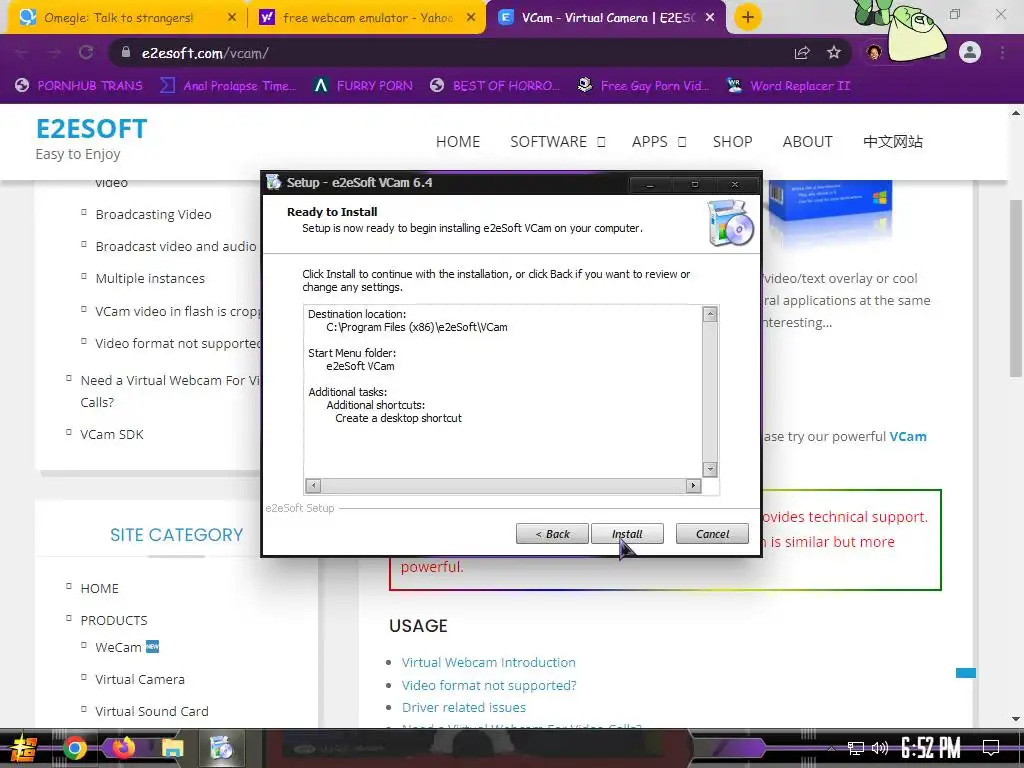Screen dimensions: 1024x768
Task: Click left arrow of summary horizontal scrollbar
Action: tap(313, 485)
